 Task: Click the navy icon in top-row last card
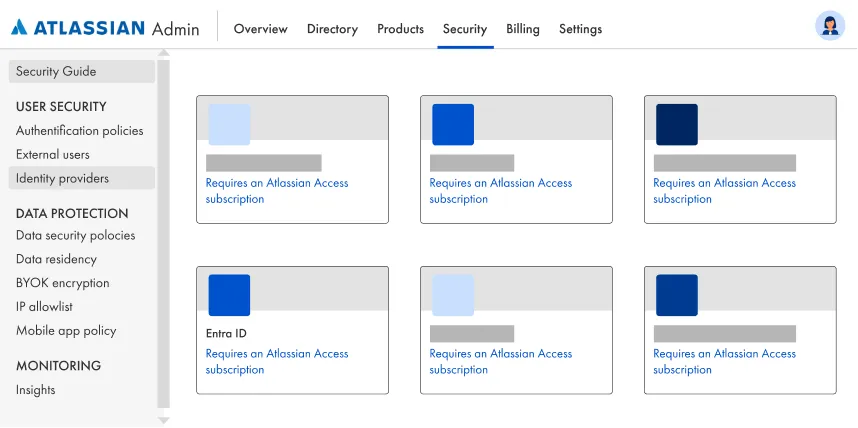[x=677, y=124]
